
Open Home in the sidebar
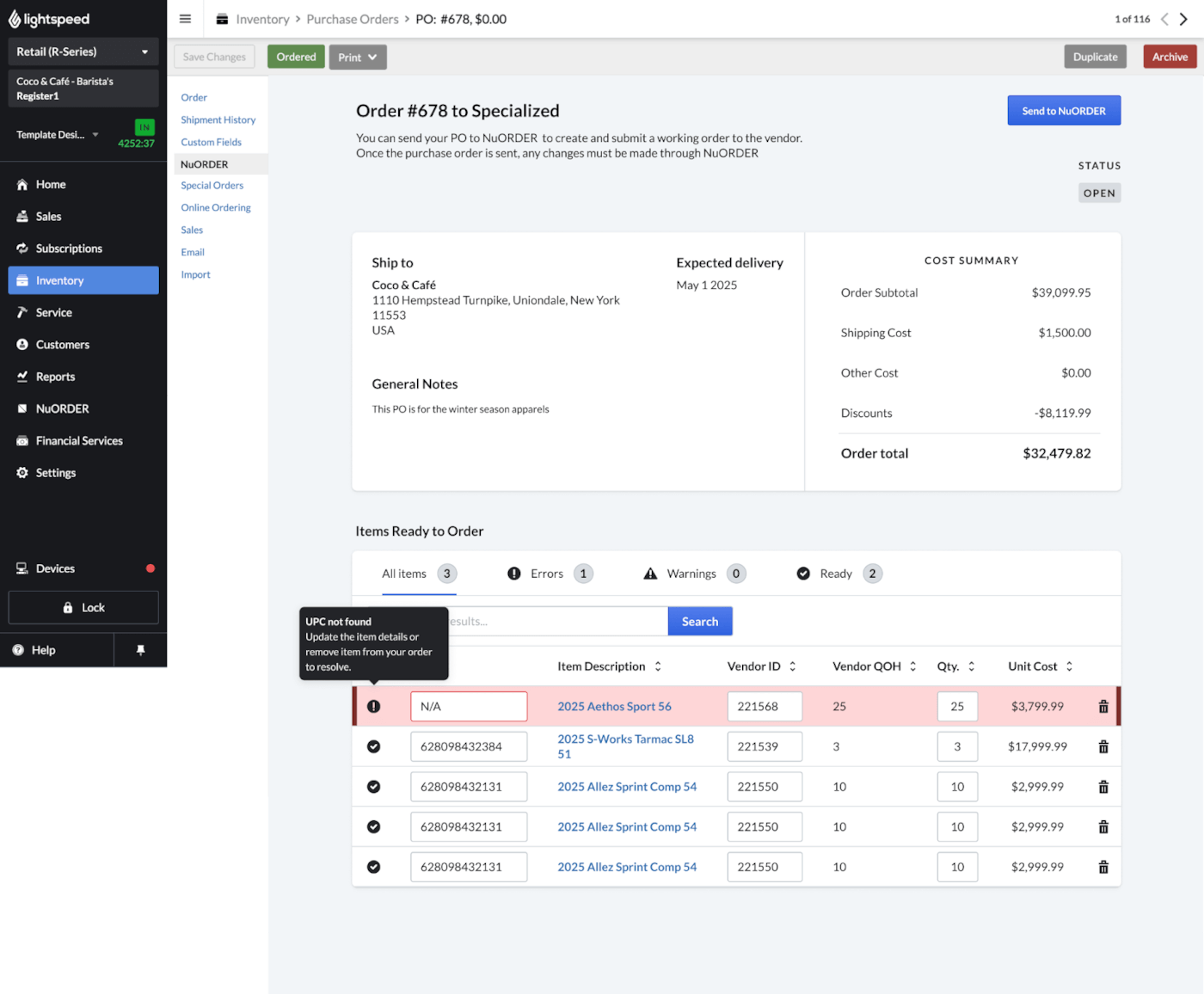click(83, 184)
